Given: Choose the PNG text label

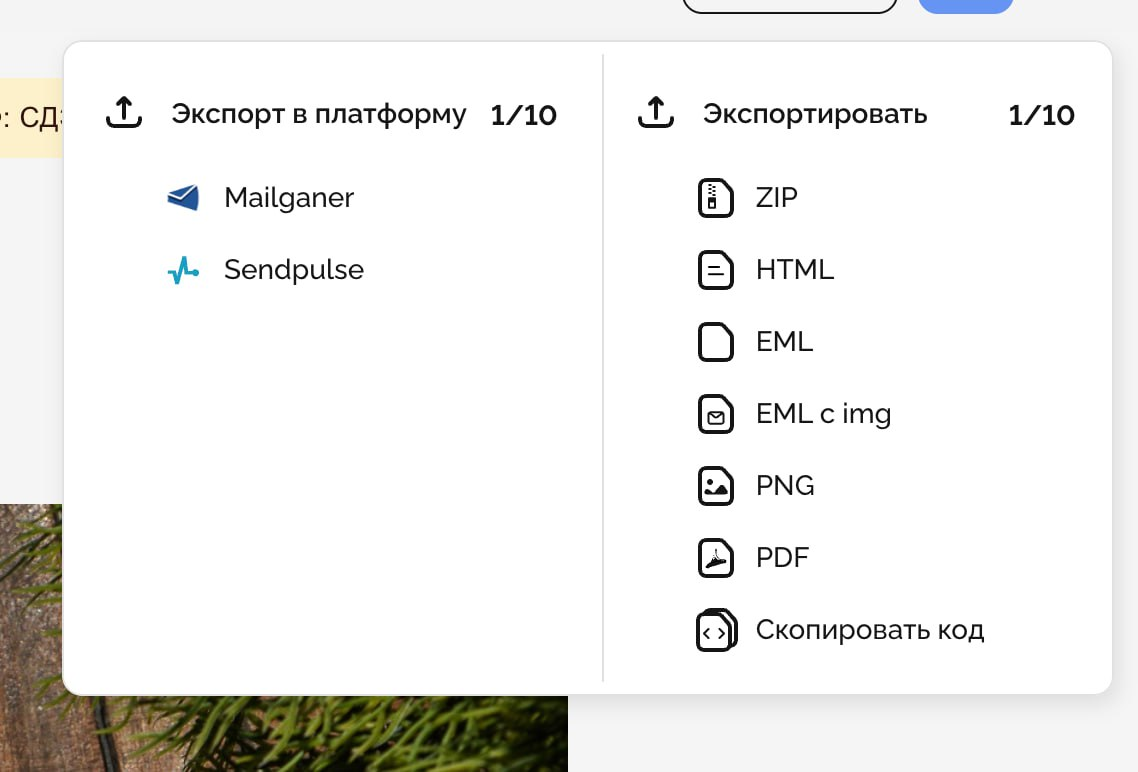Looking at the screenshot, I should [x=785, y=486].
